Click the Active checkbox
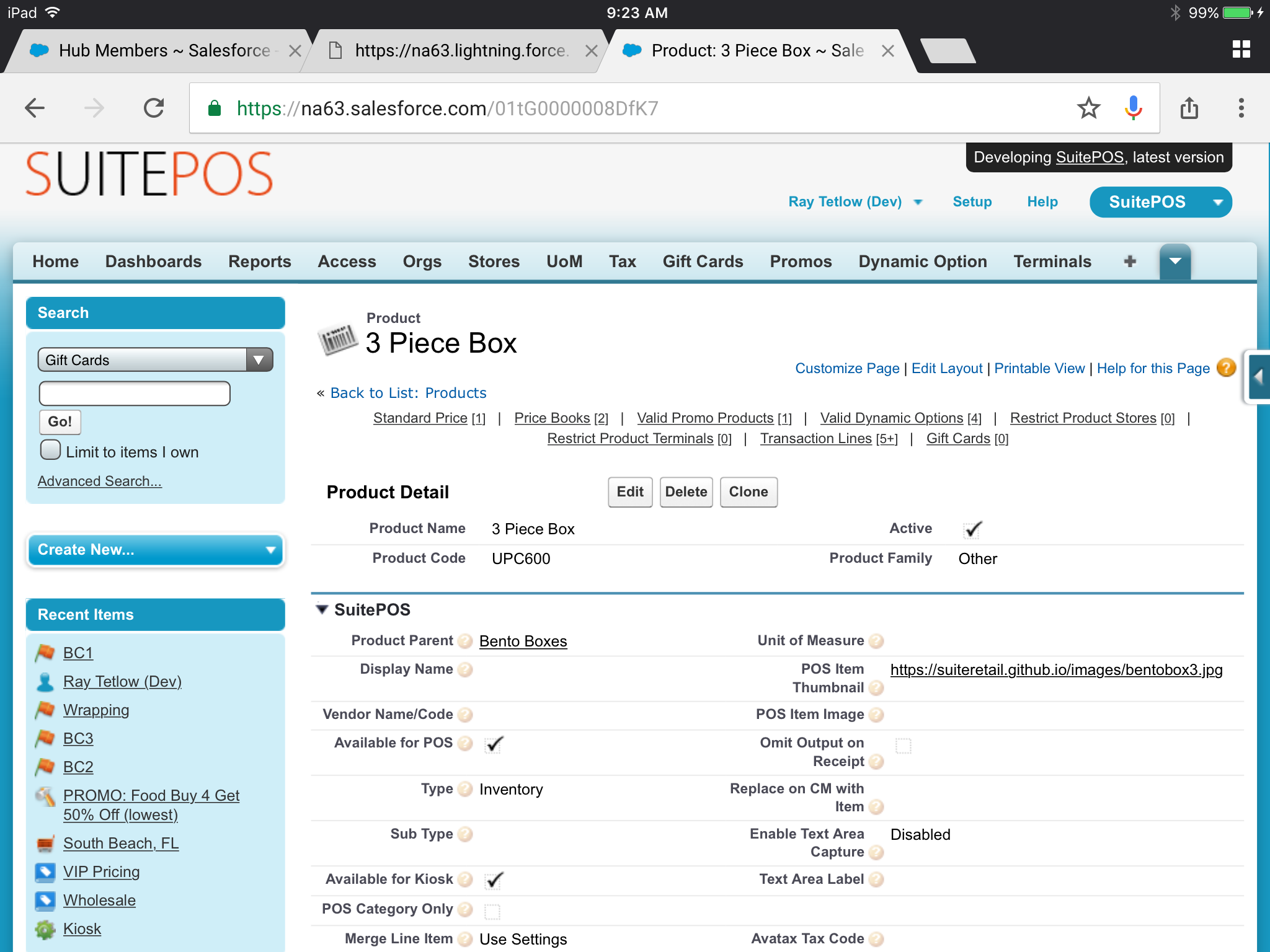The width and height of the screenshot is (1270, 952). 973,529
